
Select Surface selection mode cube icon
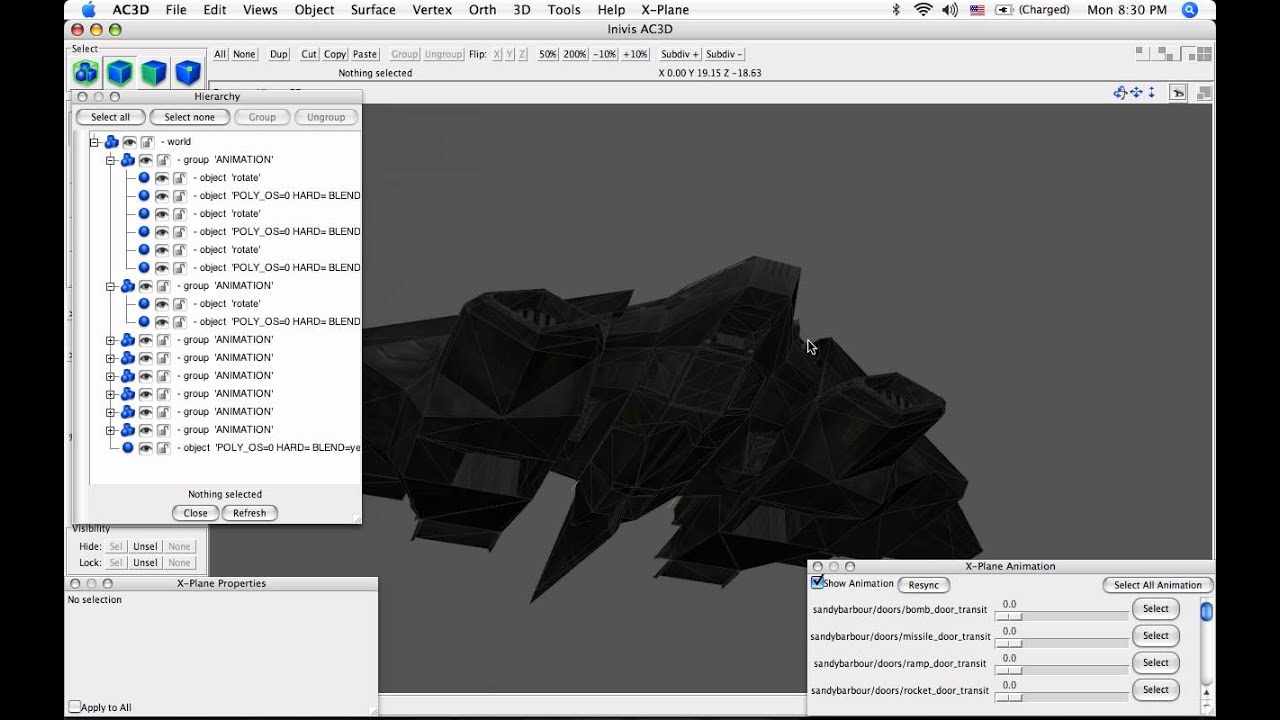tap(154, 72)
